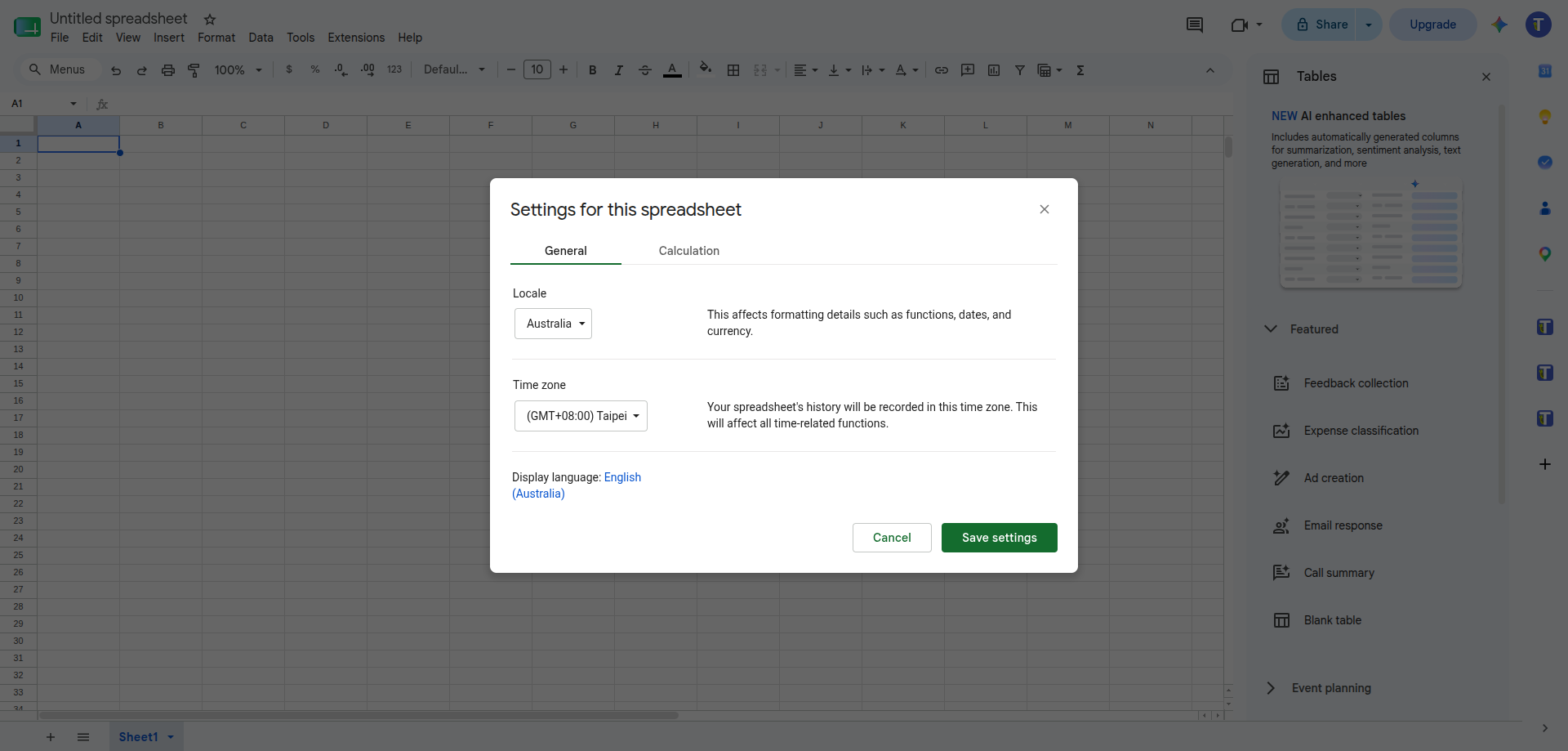This screenshot has width=1568, height=751.
Task: Open the All sheets list icon
Action: (x=83, y=737)
